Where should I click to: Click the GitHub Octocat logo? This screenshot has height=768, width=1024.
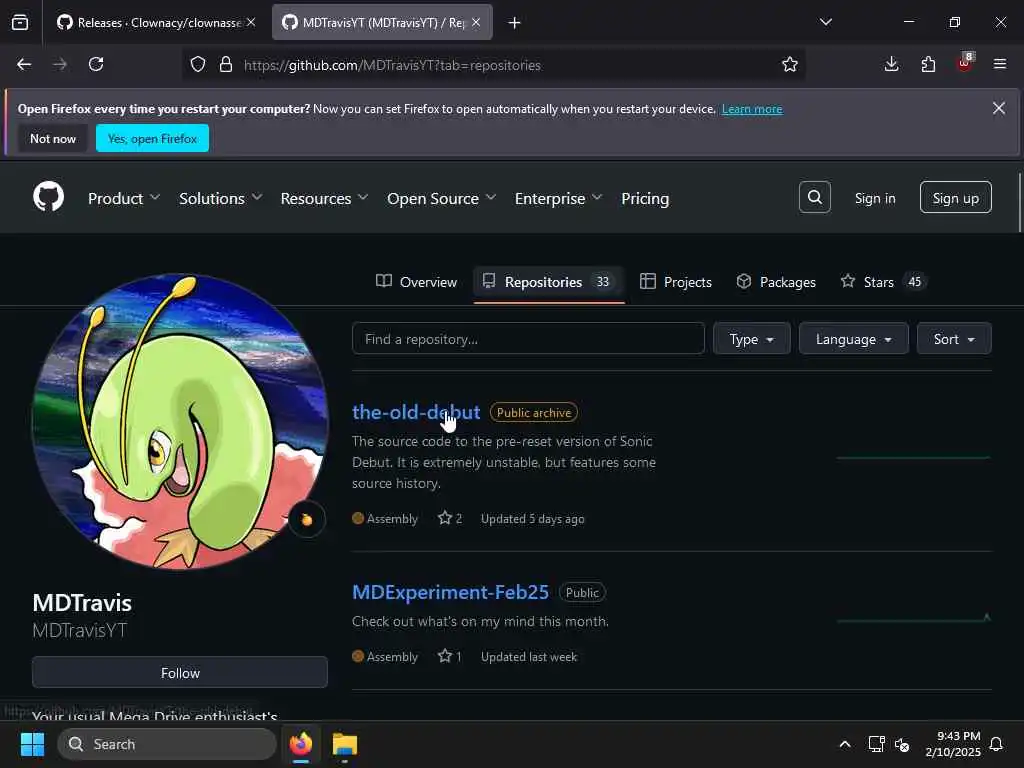click(x=48, y=197)
